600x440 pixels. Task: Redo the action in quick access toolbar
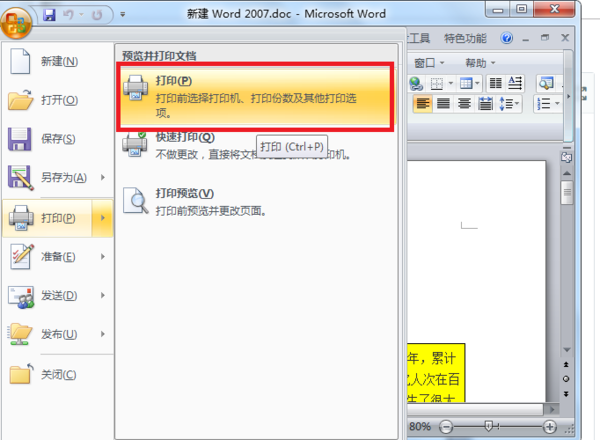point(97,15)
